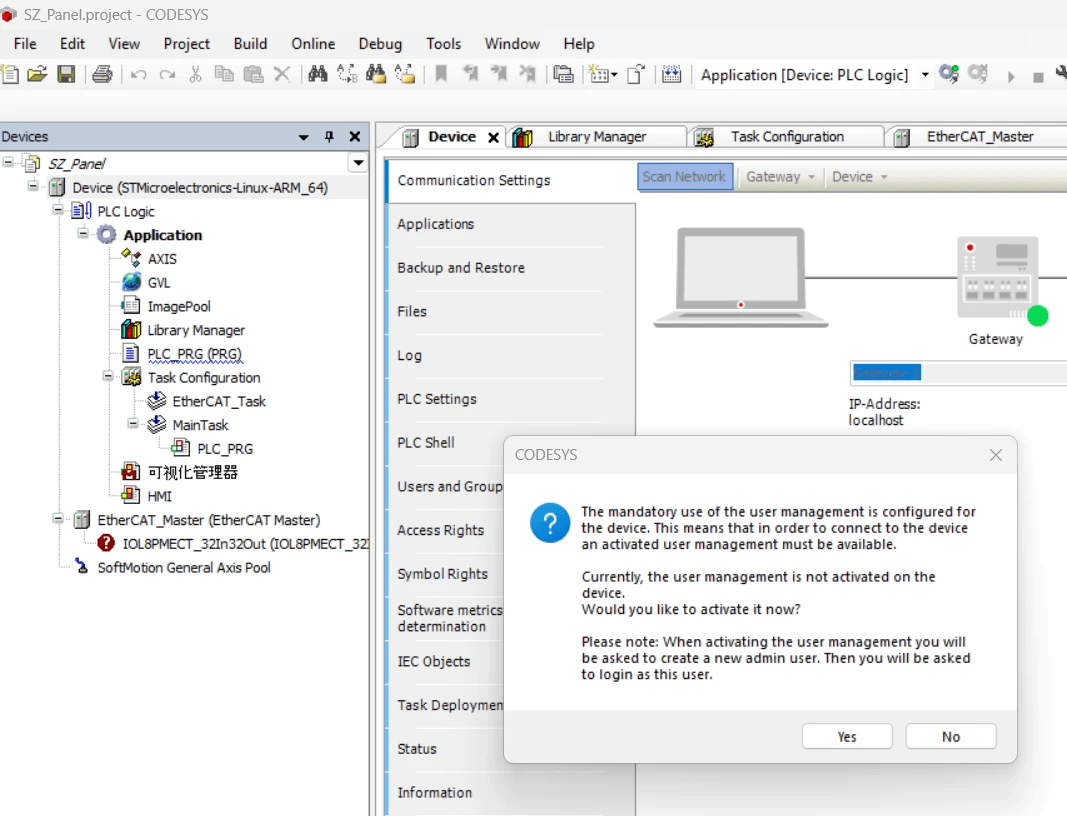Viewport: 1067px width, 816px height.
Task: Switch to the EtherCAT_Master tab
Action: pos(979,137)
